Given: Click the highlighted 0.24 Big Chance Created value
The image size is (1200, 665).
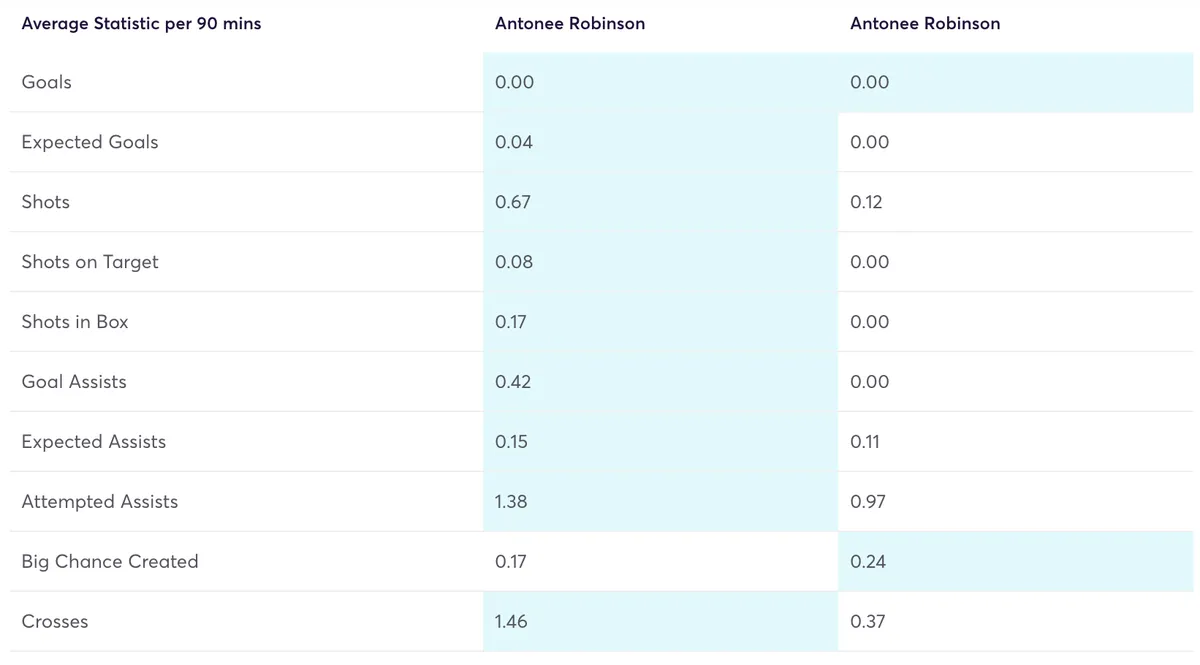Looking at the screenshot, I should 868,562.
